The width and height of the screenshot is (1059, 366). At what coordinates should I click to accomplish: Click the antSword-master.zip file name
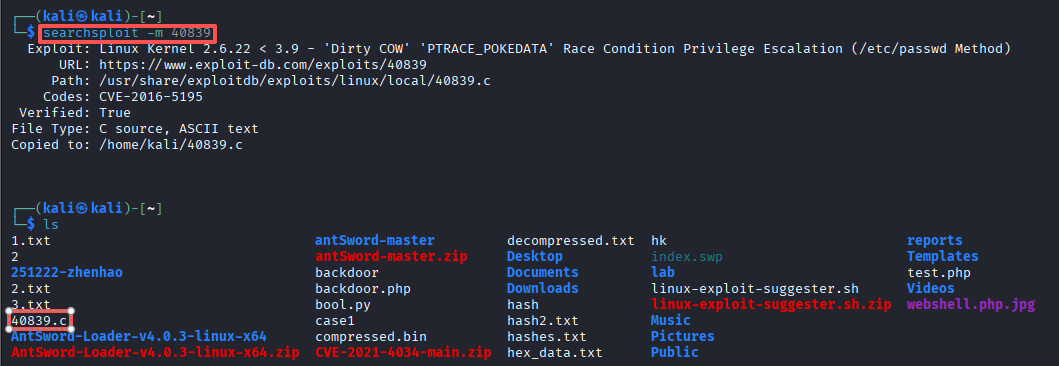[x=391, y=257]
